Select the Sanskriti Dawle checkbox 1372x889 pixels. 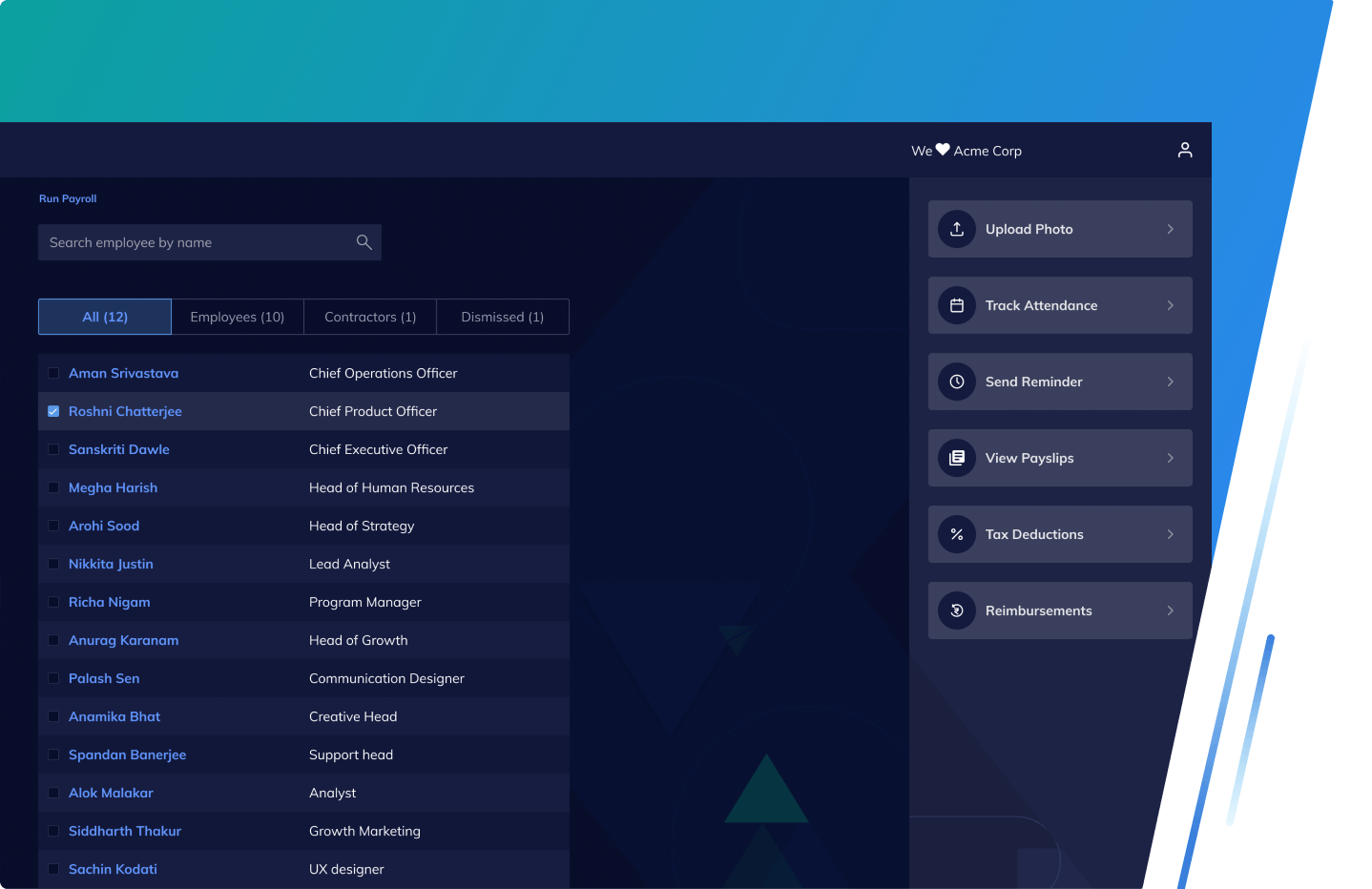tap(53, 449)
